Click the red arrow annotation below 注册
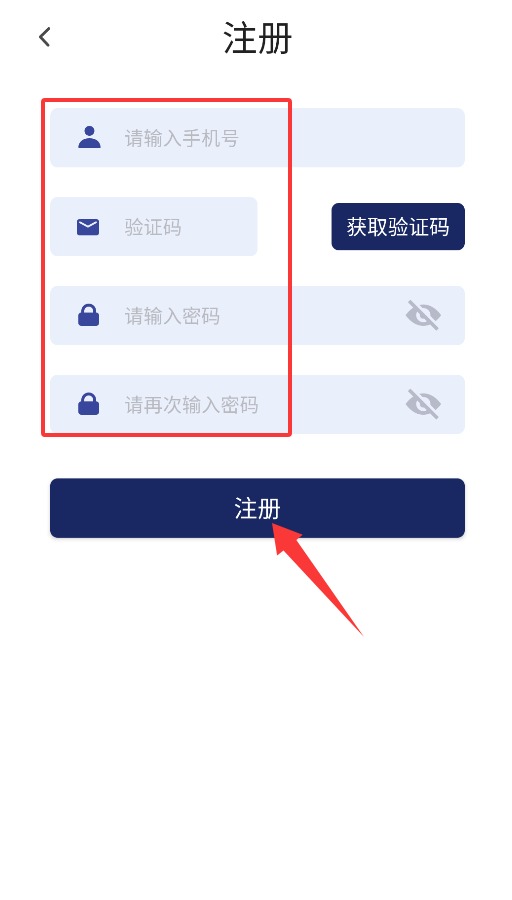This screenshot has width=512, height=900. click(x=317, y=579)
